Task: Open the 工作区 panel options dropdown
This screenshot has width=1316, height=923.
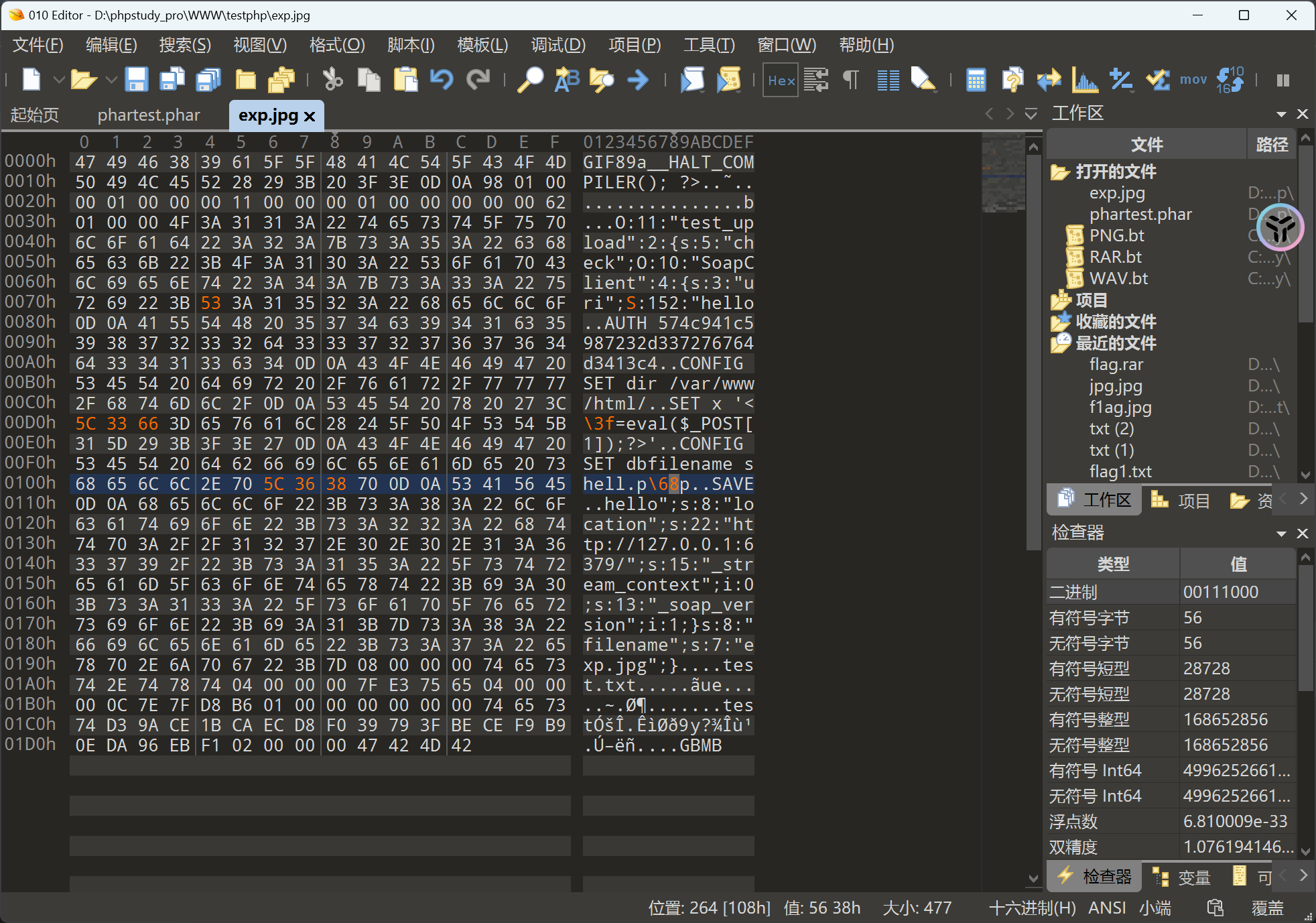Action: [1281, 114]
